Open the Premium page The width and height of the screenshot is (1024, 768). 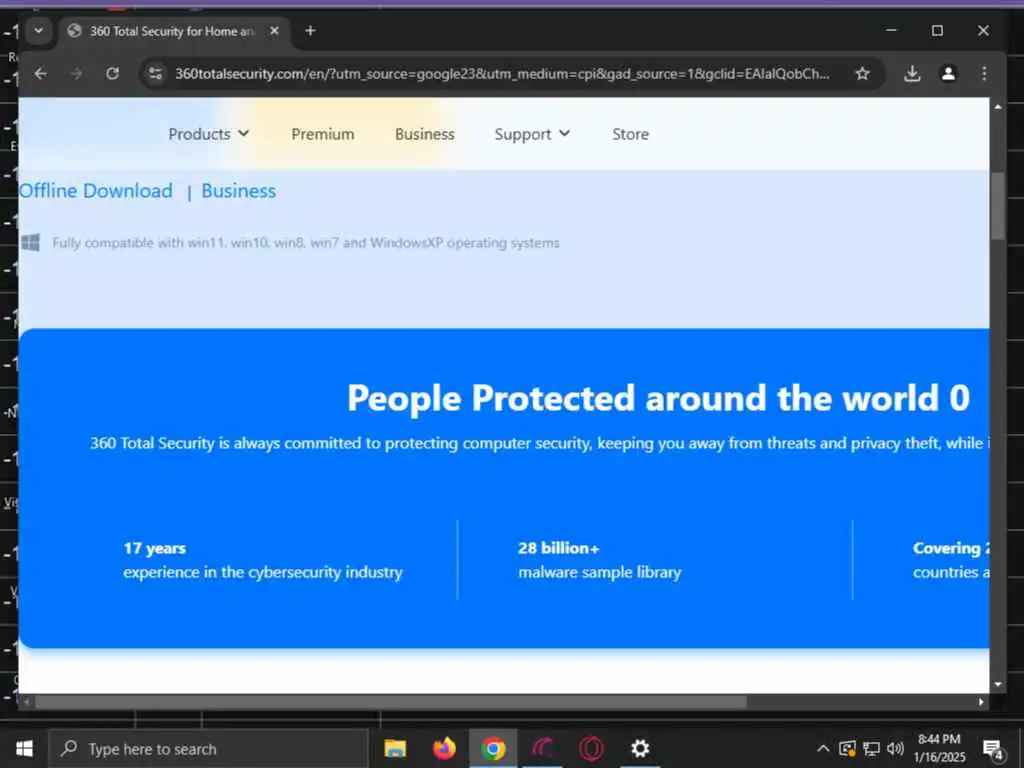[x=323, y=134]
